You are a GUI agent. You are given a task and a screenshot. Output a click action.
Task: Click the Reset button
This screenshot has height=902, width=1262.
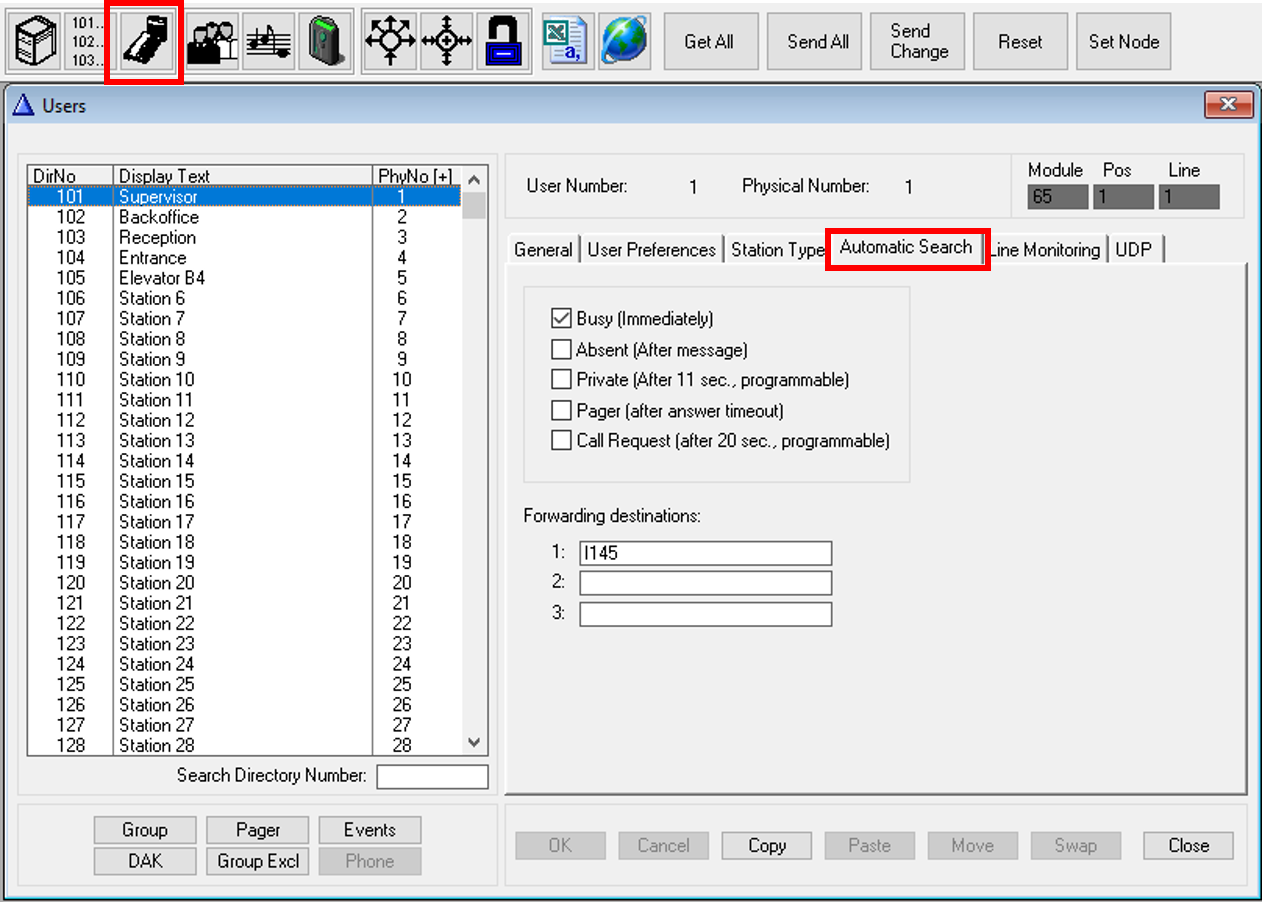point(1020,42)
